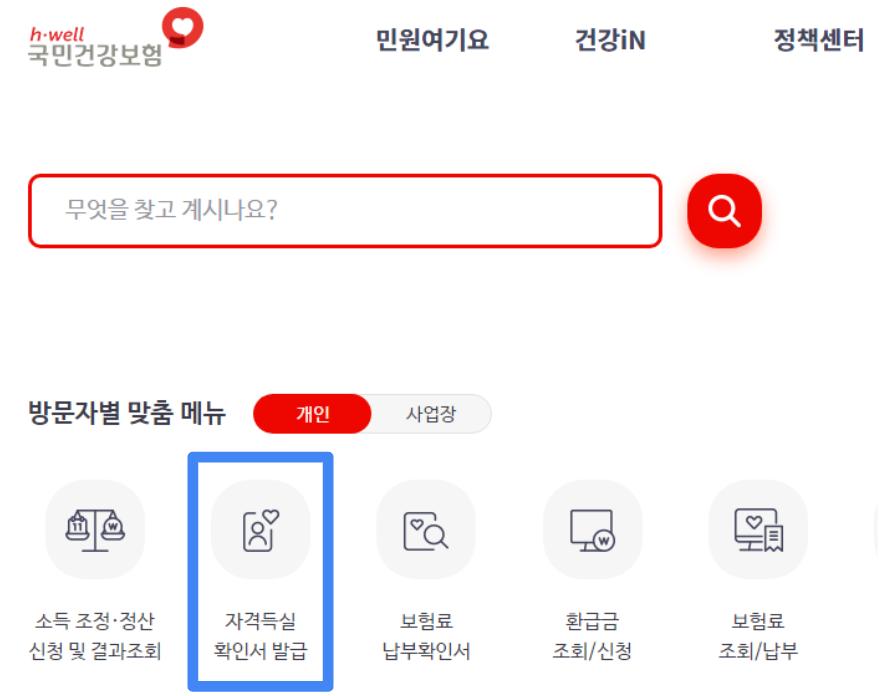Click the red magnifier search button
Viewport: 881px width, 696px height.
tap(724, 211)
